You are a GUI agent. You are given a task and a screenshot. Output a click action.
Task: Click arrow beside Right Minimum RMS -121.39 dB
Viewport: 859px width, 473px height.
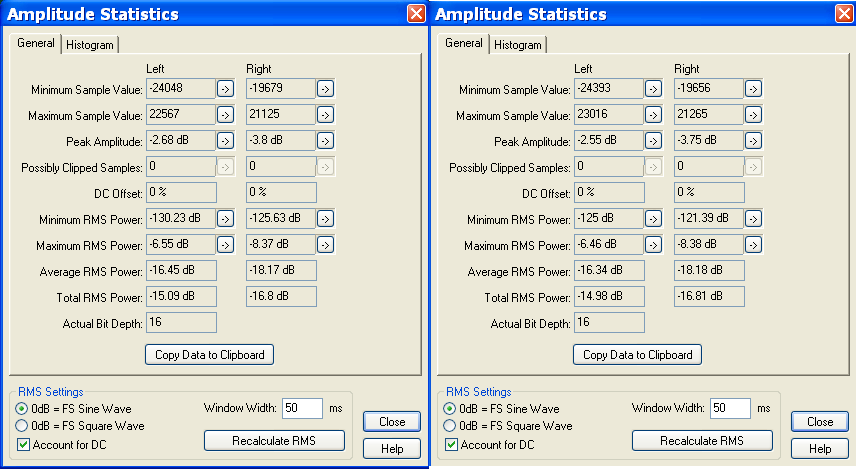click(x=753, y=219)
